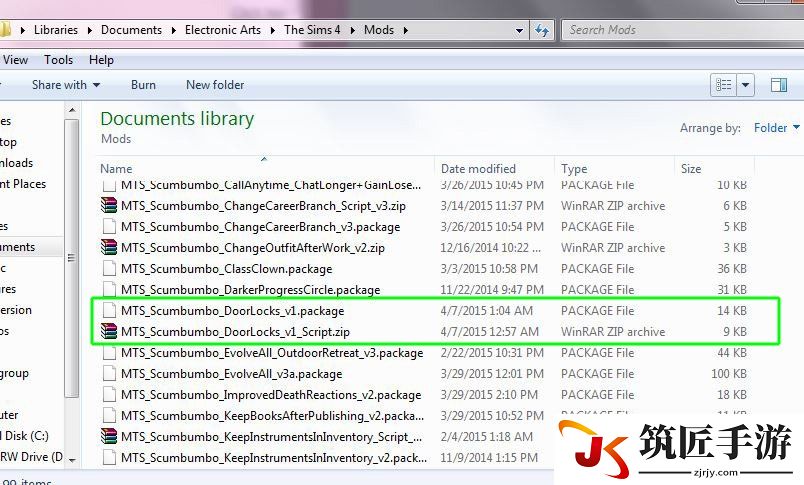Click the Search Mods input field
This screenshot has width=804, height=485.
pyautogui.click(x=683, y=30)
